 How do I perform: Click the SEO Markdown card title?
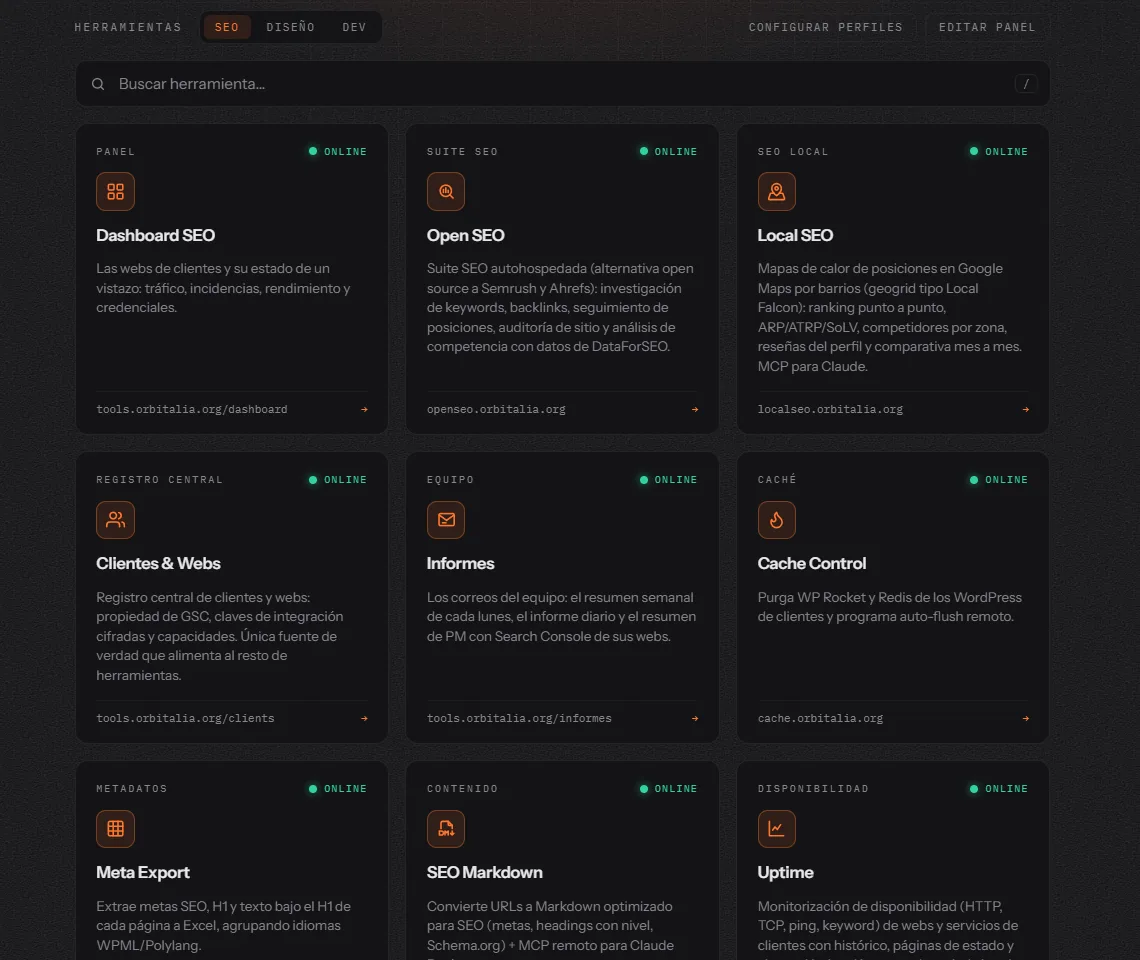tap(485, 873)
